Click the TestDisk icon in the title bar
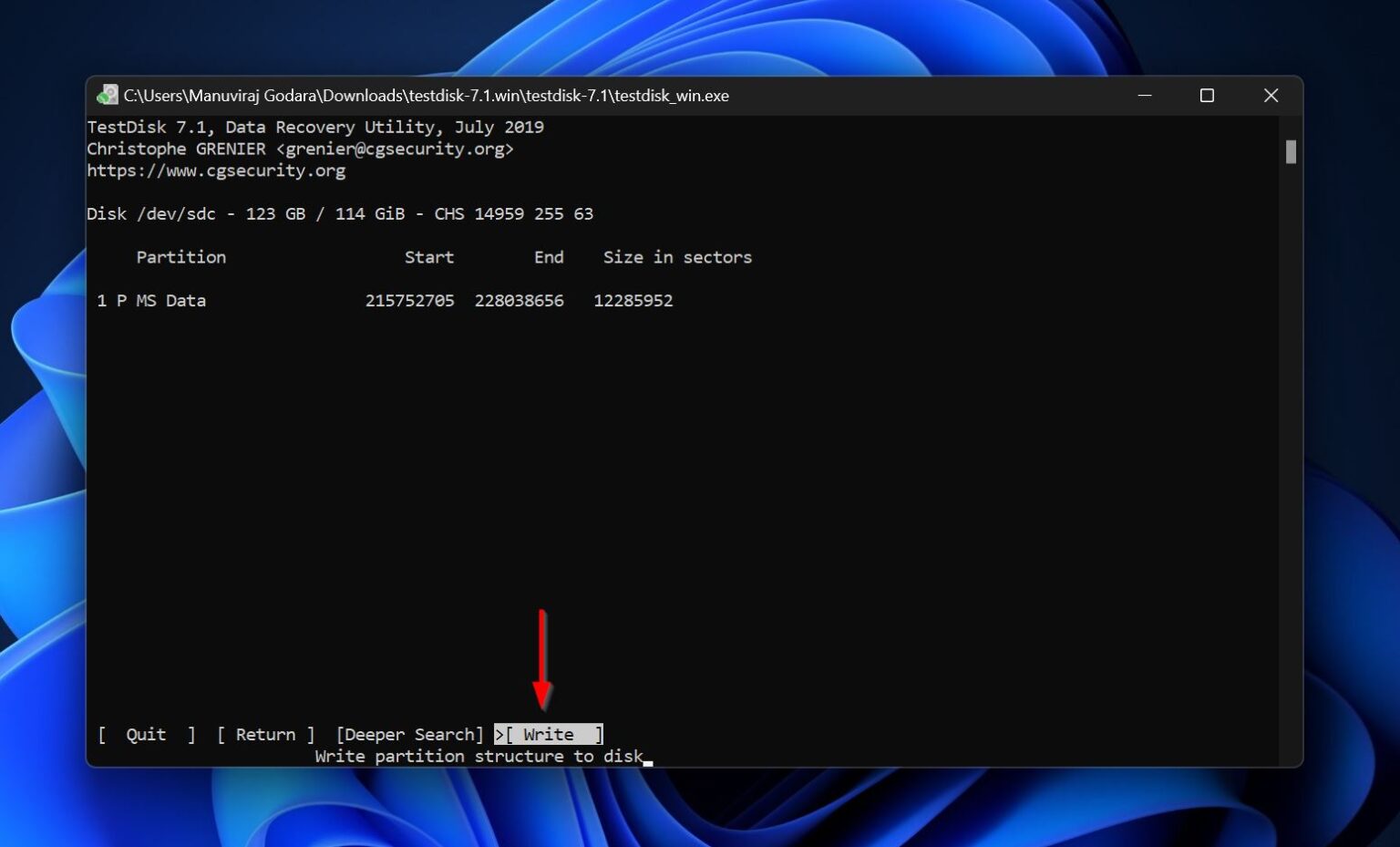This screenshot has width=1400, height=847. 108,95
